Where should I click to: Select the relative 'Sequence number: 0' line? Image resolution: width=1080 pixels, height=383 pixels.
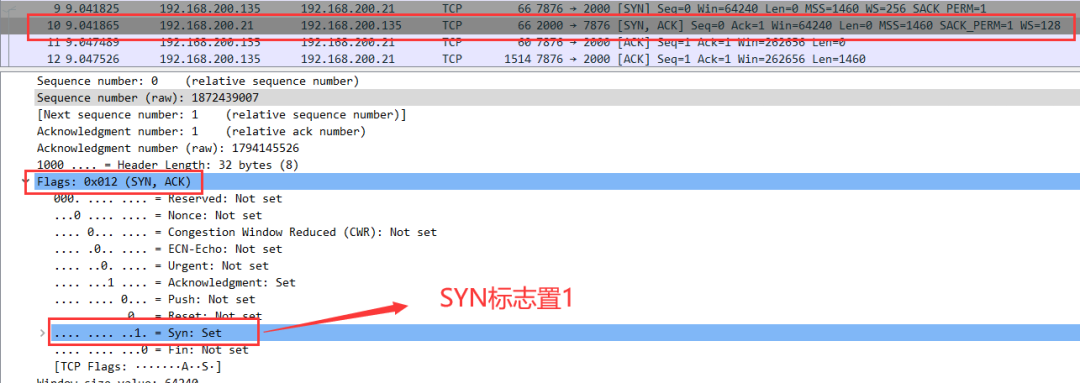(198, 81)
